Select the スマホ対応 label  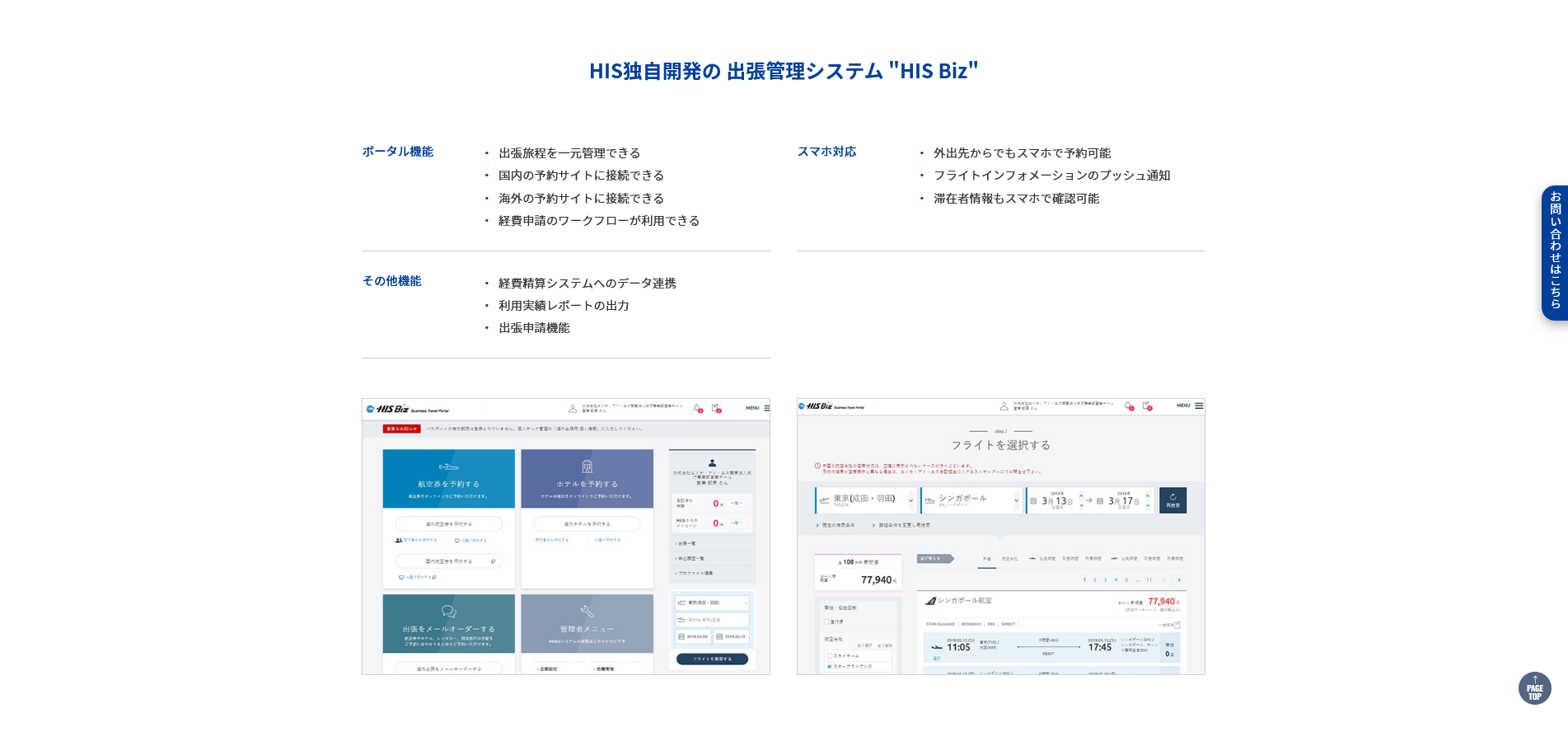(826, 152)
